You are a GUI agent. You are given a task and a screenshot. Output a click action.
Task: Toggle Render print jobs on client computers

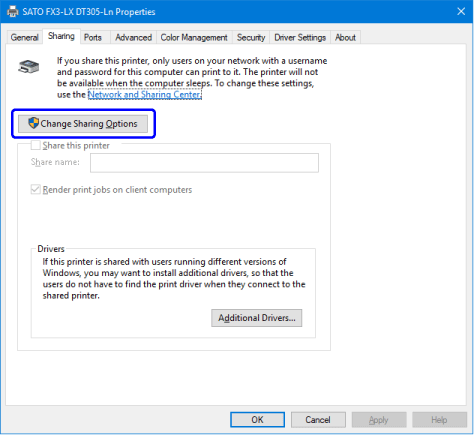35,190
